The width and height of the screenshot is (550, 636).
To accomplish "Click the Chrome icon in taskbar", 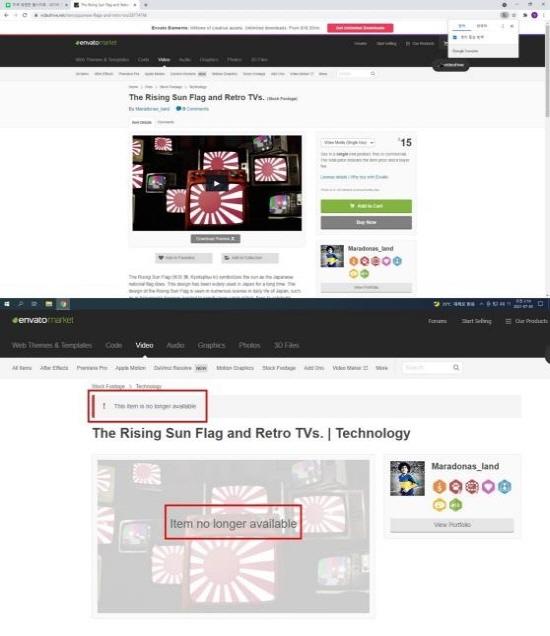I will [63, 304].
